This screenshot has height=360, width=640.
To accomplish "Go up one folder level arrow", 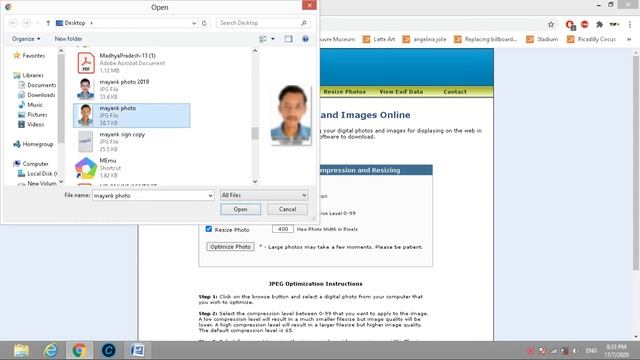I will [x=48, y=23].
